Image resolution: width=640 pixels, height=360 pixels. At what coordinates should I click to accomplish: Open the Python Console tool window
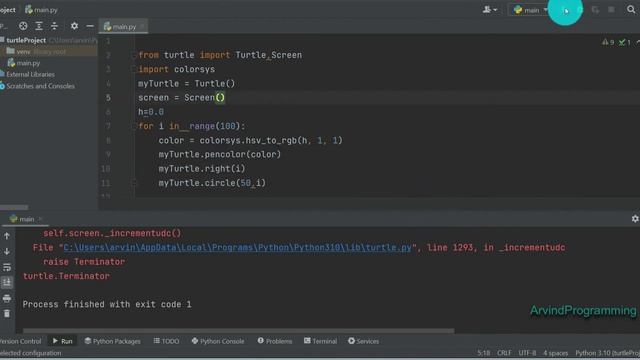pos(218,341)
